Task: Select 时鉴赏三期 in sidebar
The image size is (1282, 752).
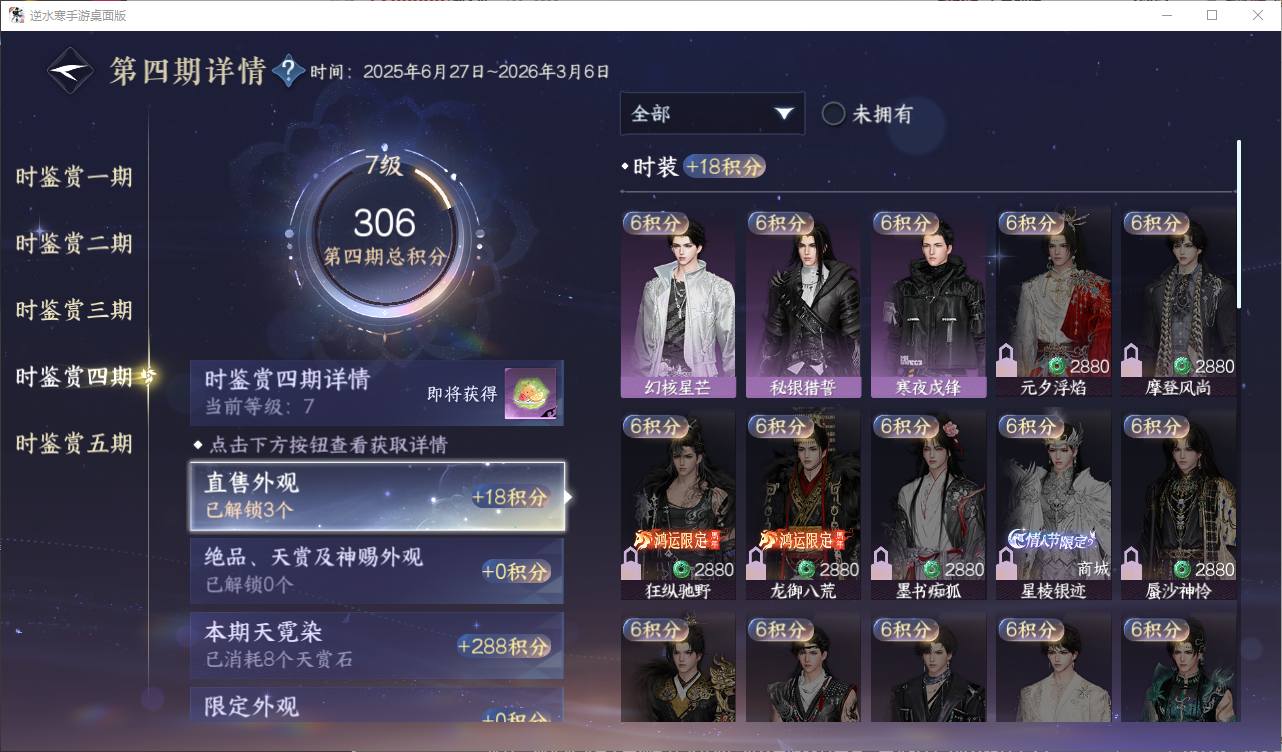Action: coord(74,311)
